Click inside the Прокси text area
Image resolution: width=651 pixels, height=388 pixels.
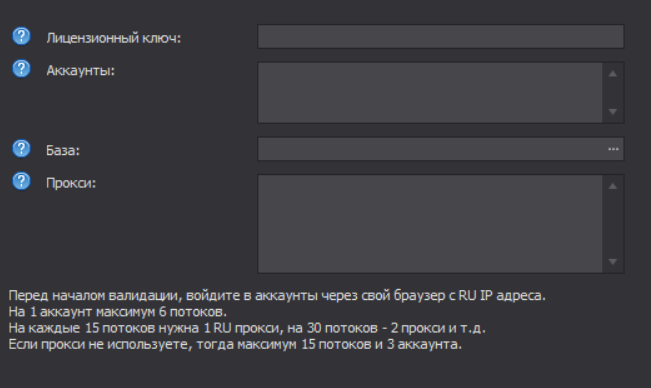pyautogui.click(x=430, y=224)
